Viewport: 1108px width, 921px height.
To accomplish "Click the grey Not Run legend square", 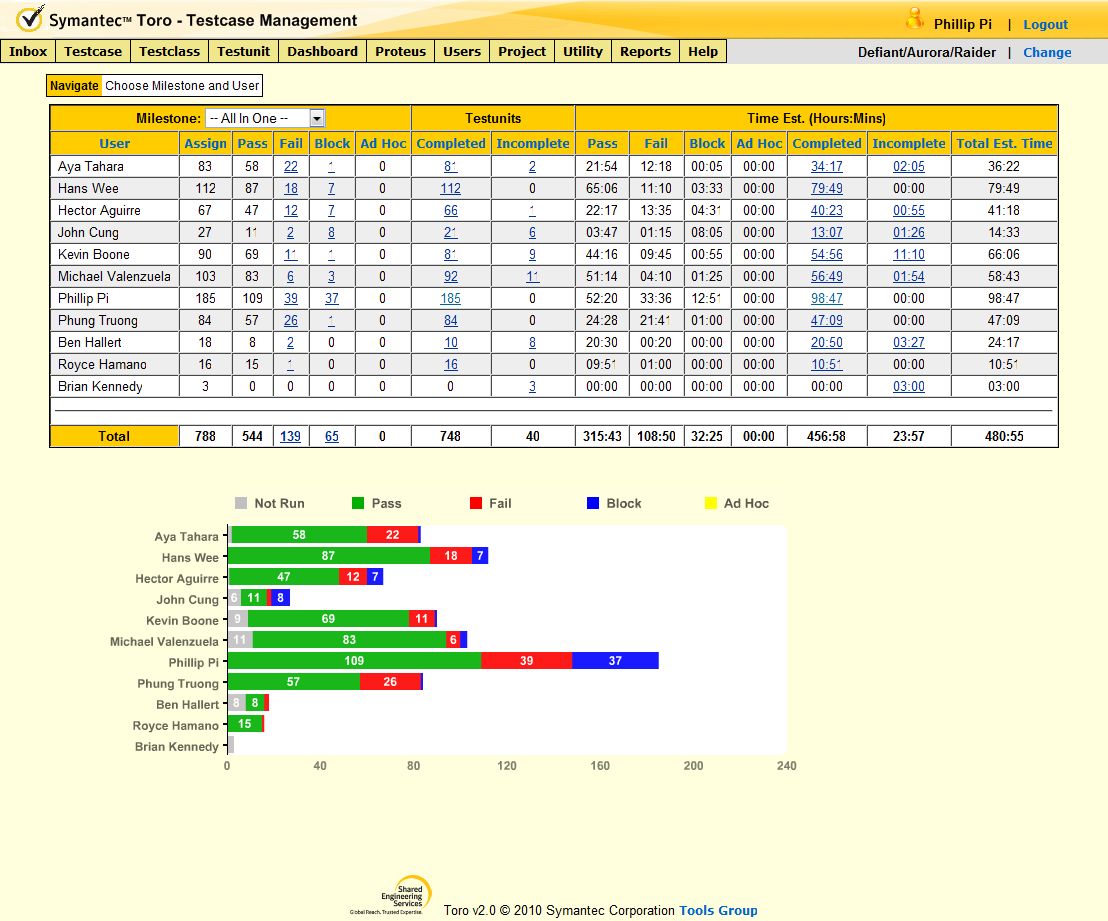I will coord(241,503).
